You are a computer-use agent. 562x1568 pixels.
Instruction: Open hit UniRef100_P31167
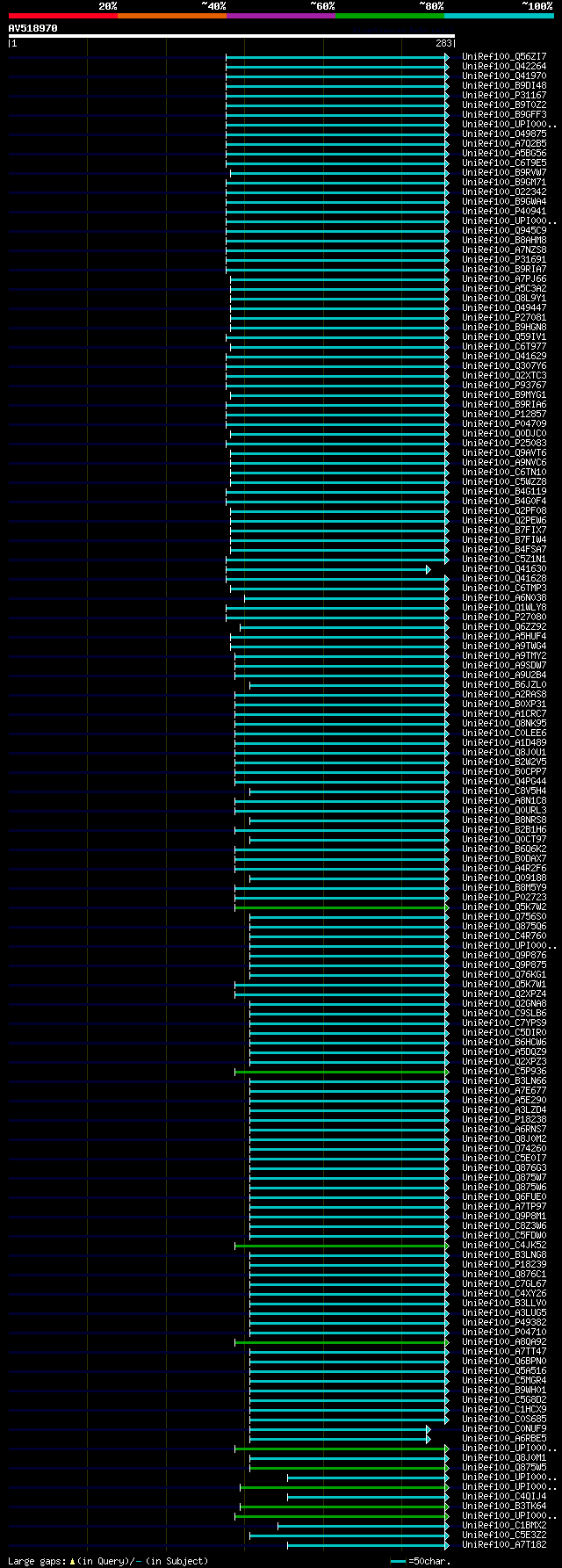coord(504,95)
